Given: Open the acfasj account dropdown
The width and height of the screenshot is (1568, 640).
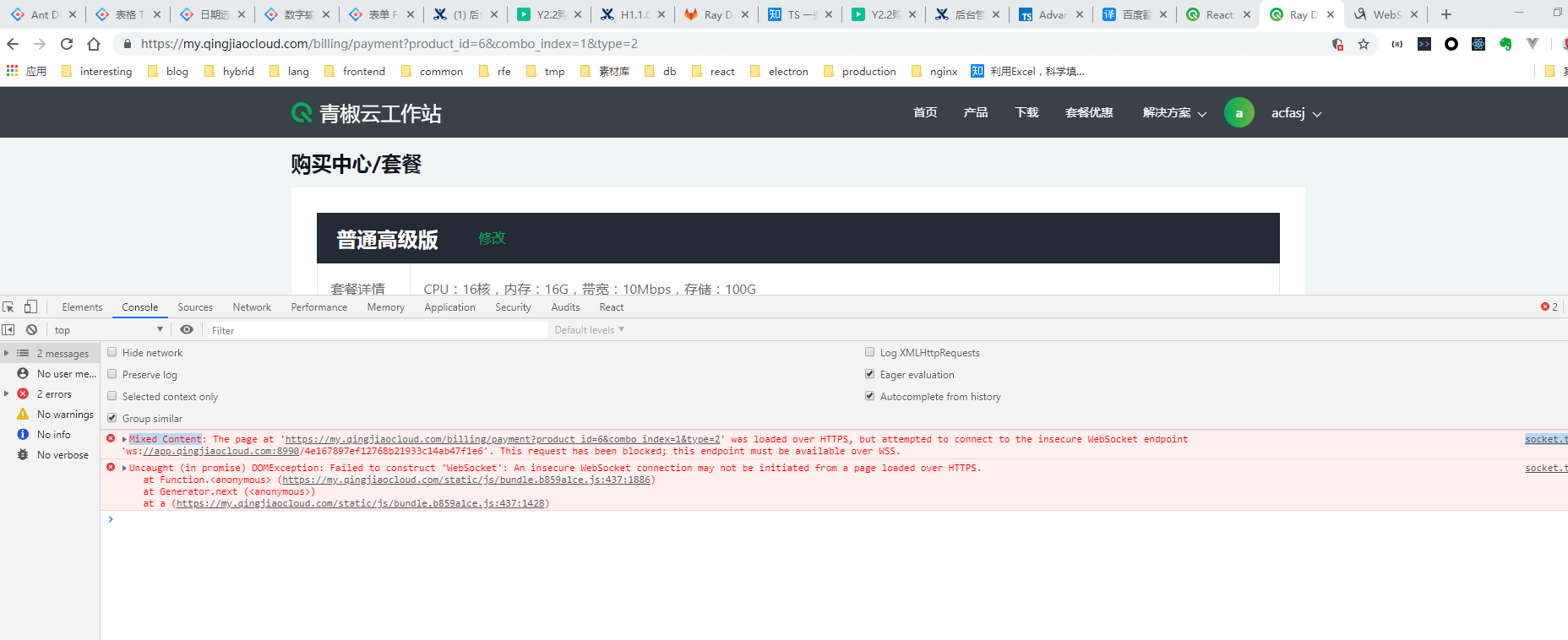Looking at the screenshot, I should [x=1296, y=112].
